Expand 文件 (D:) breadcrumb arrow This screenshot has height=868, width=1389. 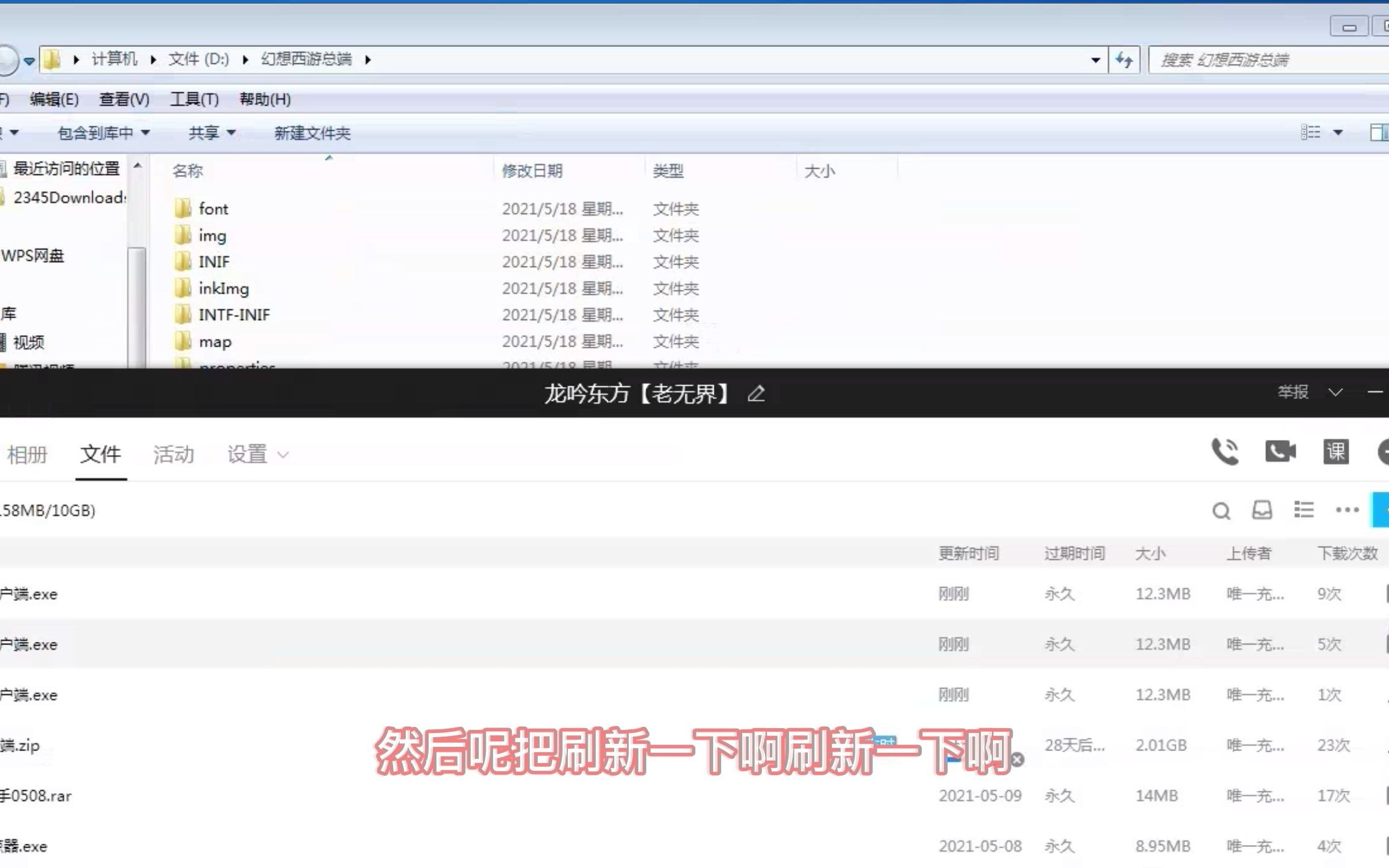pyautogui.click(x=245, y=59)
